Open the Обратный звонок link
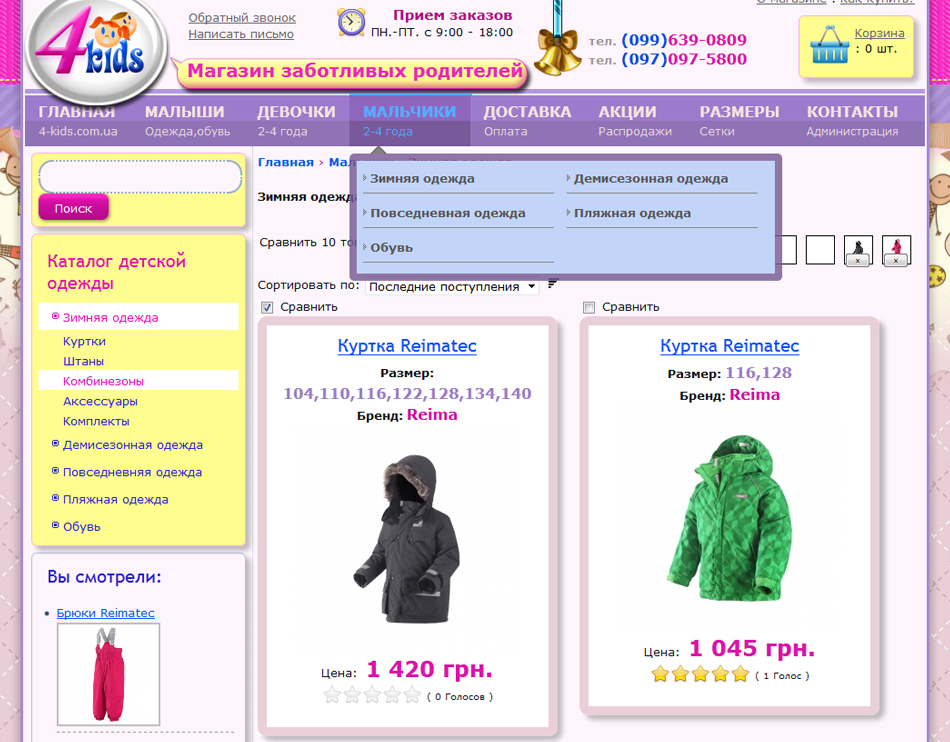Viewport: 950px width, 742px height. pyautogui.click(x=242, y=18)
